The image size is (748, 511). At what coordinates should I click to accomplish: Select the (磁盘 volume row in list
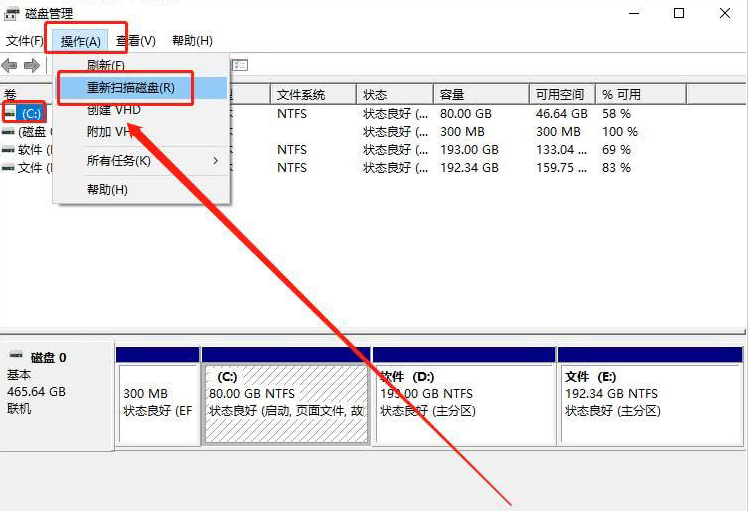28,132
